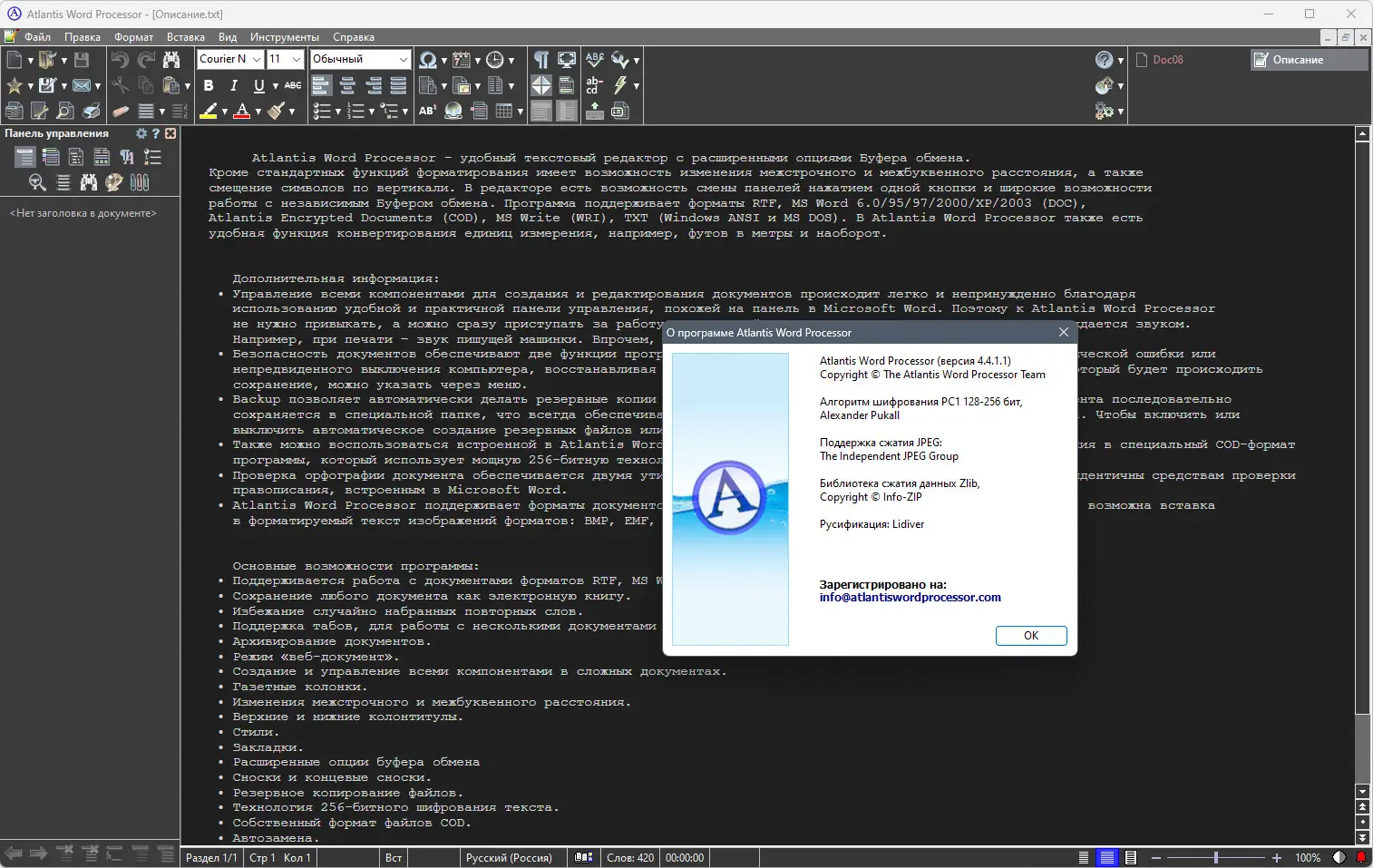The width and height of the screenshot is (1373, 868).
Task: Click the Control Panel help question icon
Action: pos(156,133)
